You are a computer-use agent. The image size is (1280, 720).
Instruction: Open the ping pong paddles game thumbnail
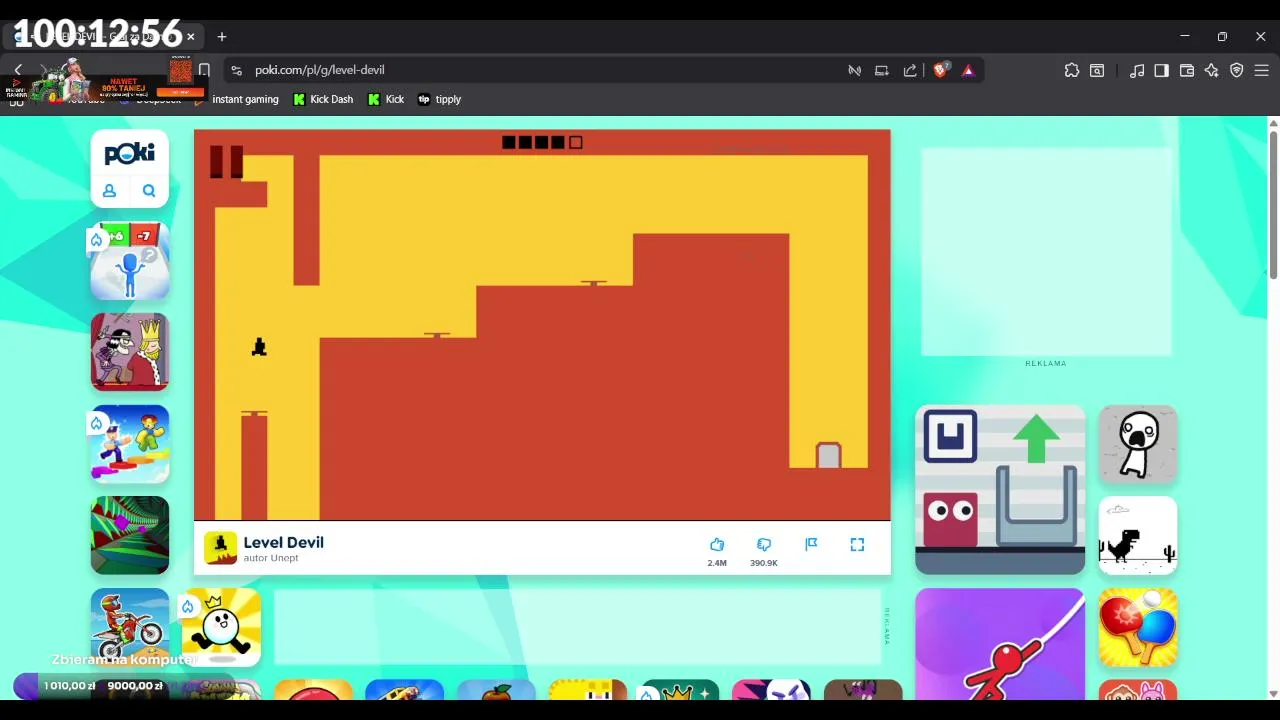click(x=1138, y=627)
